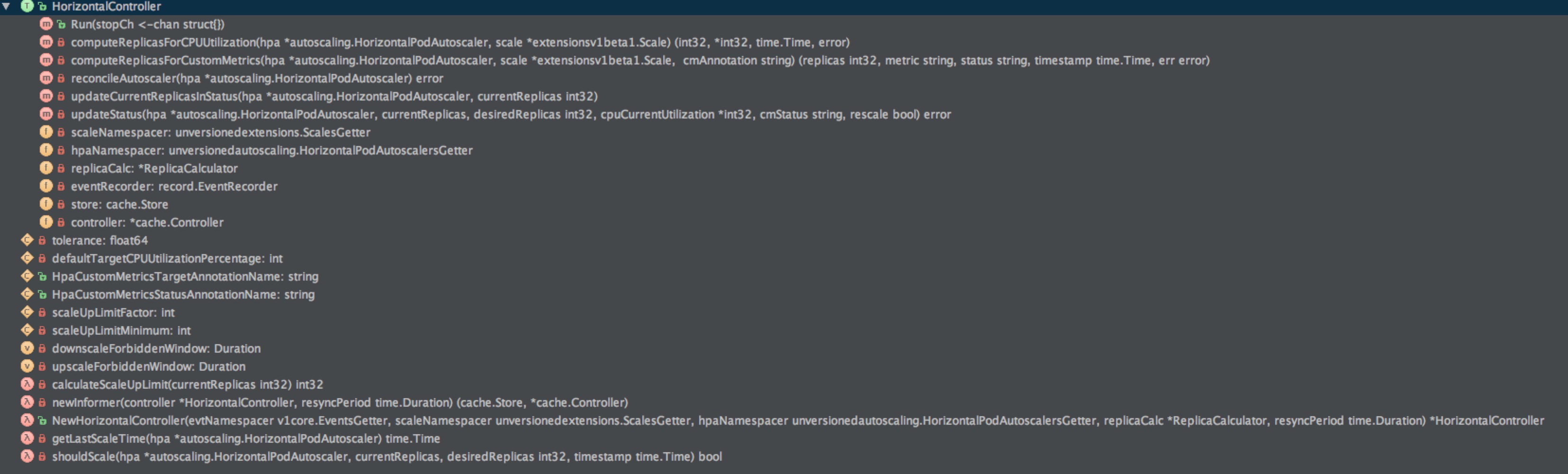Image resolution: width=1568 pixels, height=474 pixels.
Task: Select updateCurrentReplicasInStatus method row
Action: (334, 96)
